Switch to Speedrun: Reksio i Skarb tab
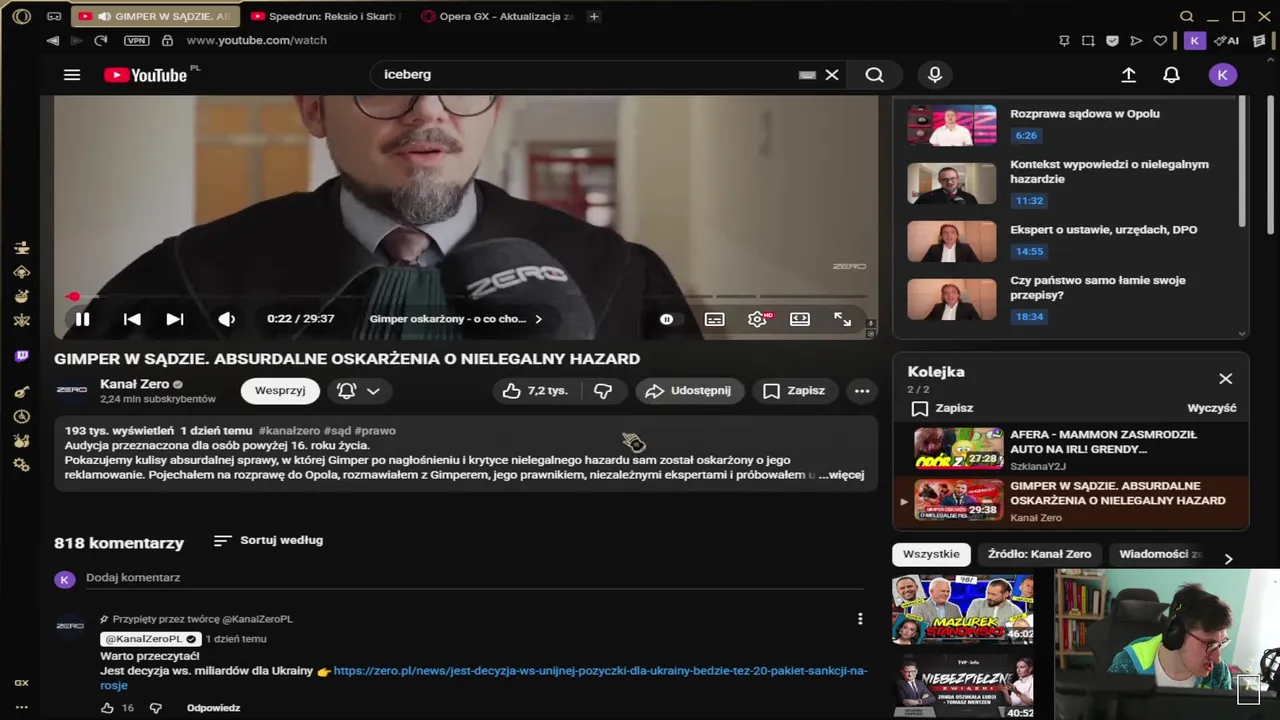This screenshot has height=720, width=1280. 325,17
